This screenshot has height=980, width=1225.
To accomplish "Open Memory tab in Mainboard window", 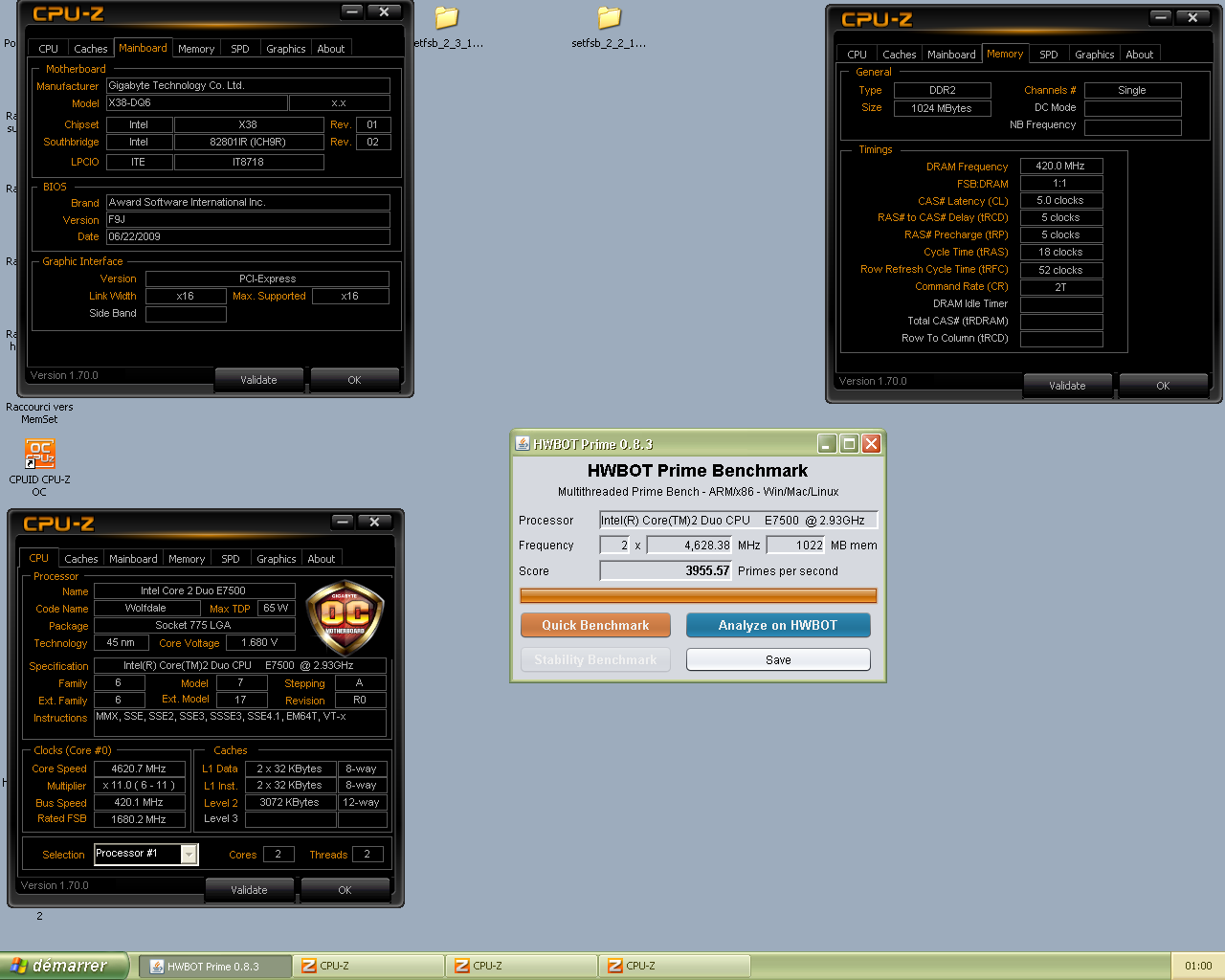I will coord(196,49).
